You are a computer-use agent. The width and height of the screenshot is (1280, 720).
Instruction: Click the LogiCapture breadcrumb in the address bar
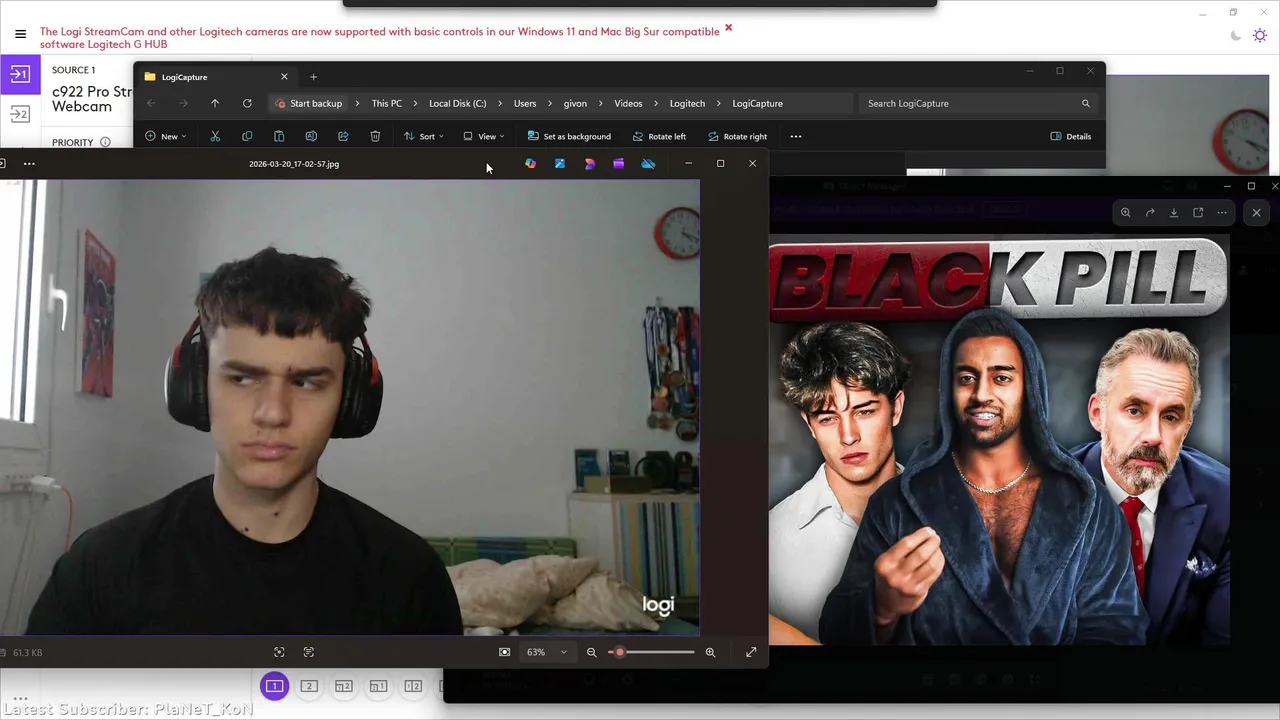click(757, 103)
